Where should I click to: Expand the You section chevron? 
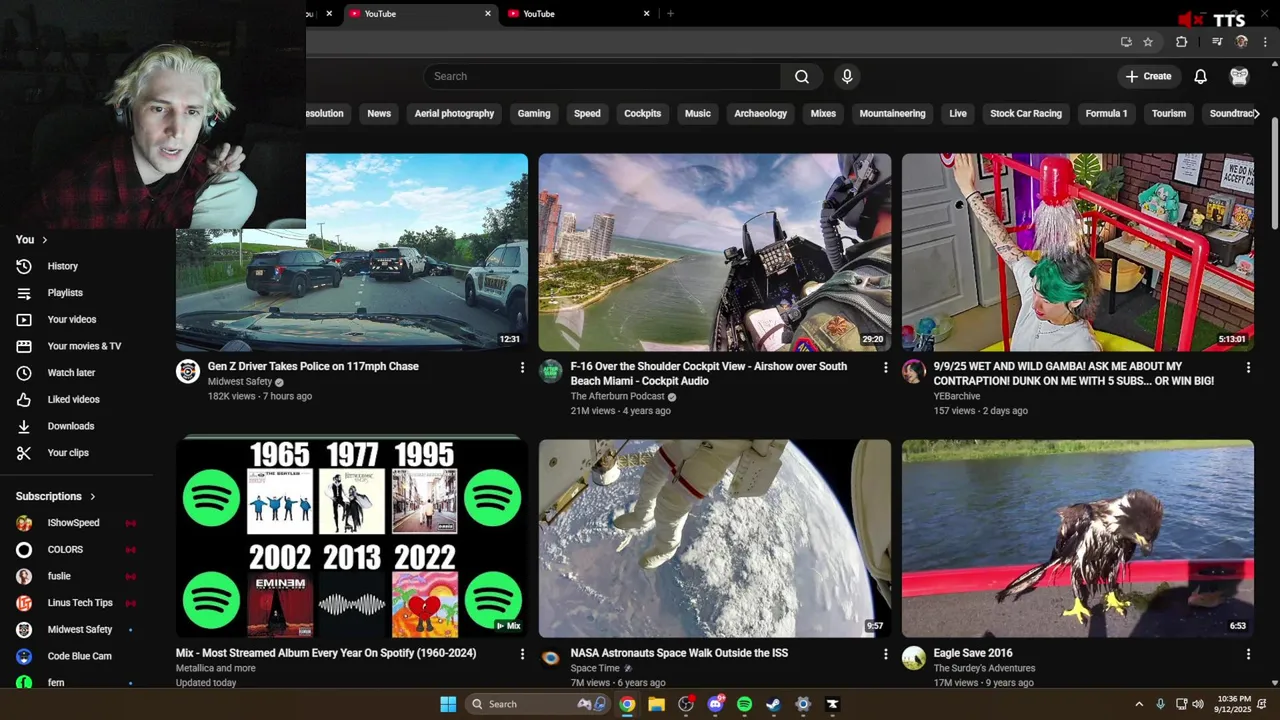(44, 240)
